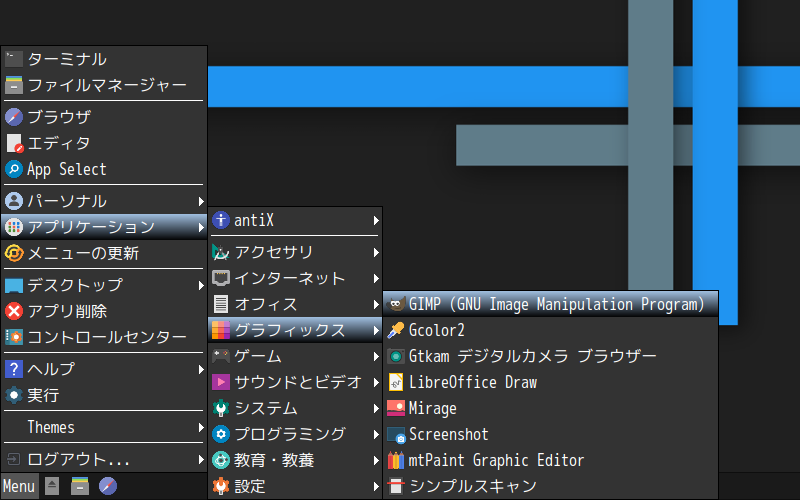Click the Menu button in the taskbar
Screen dimensions: 800x500
pyautogui.click(x=19, y=486)
